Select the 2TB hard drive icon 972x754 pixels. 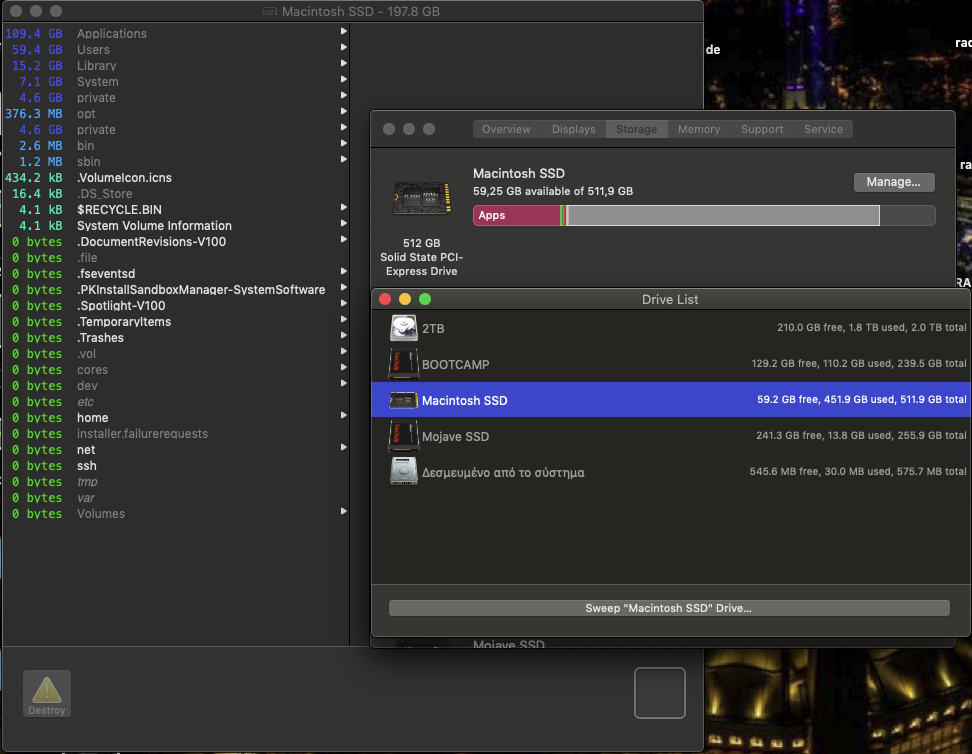pos(404,328)
